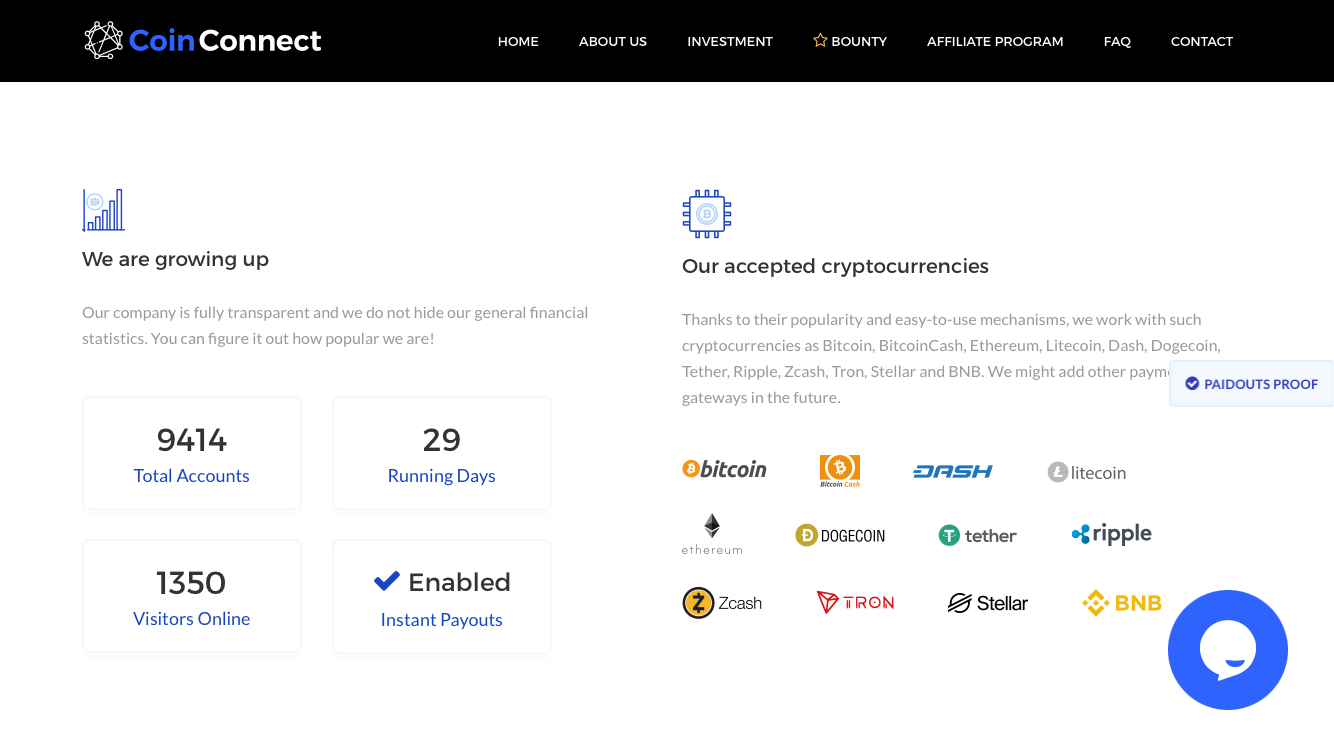Image resolution: width=1334 pixels, height=750 pixels.
Task: Click the bar chart growth icon
Action: [103, 210]
